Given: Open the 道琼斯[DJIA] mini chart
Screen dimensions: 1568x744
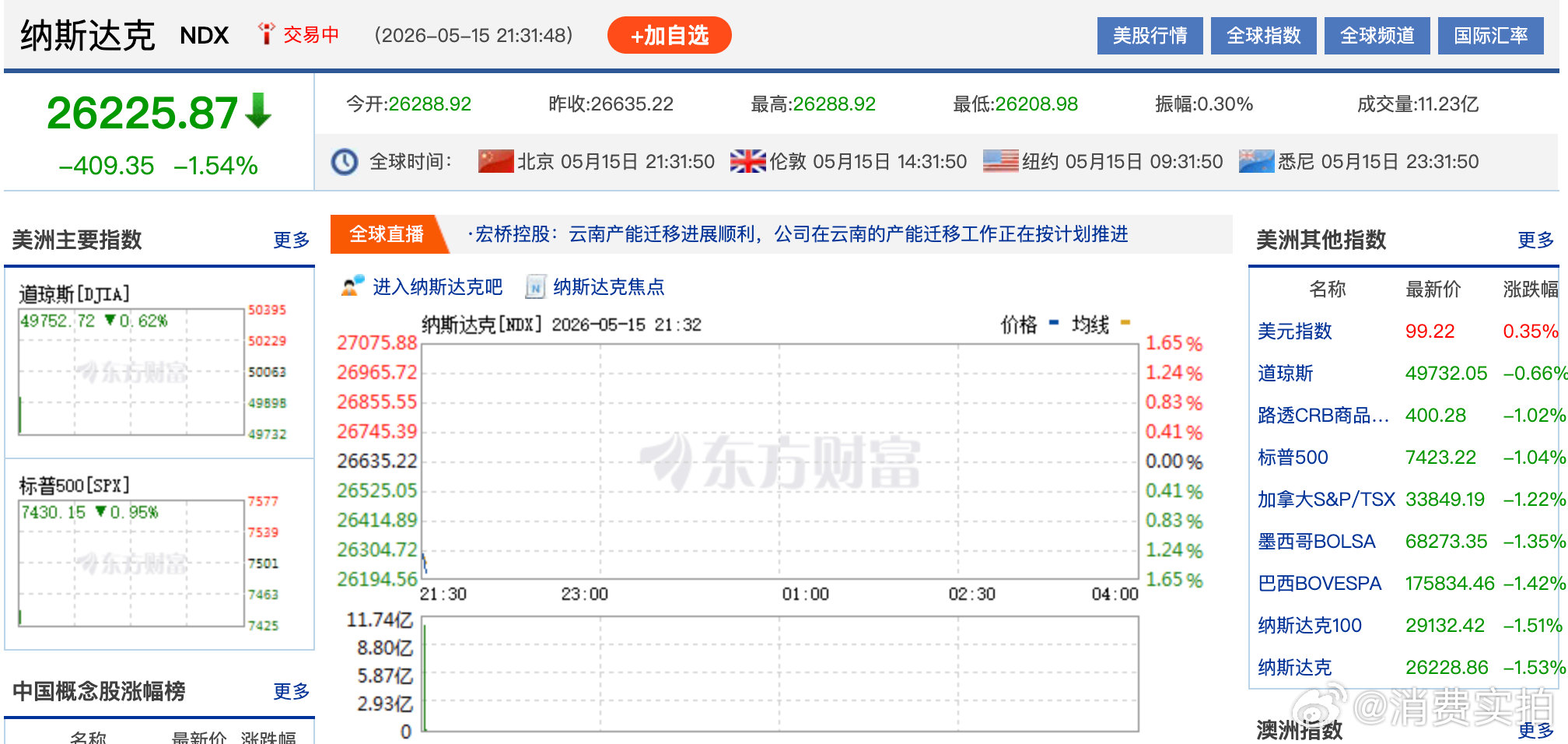Looking at the screenshot, I should [x=153, y=362].
